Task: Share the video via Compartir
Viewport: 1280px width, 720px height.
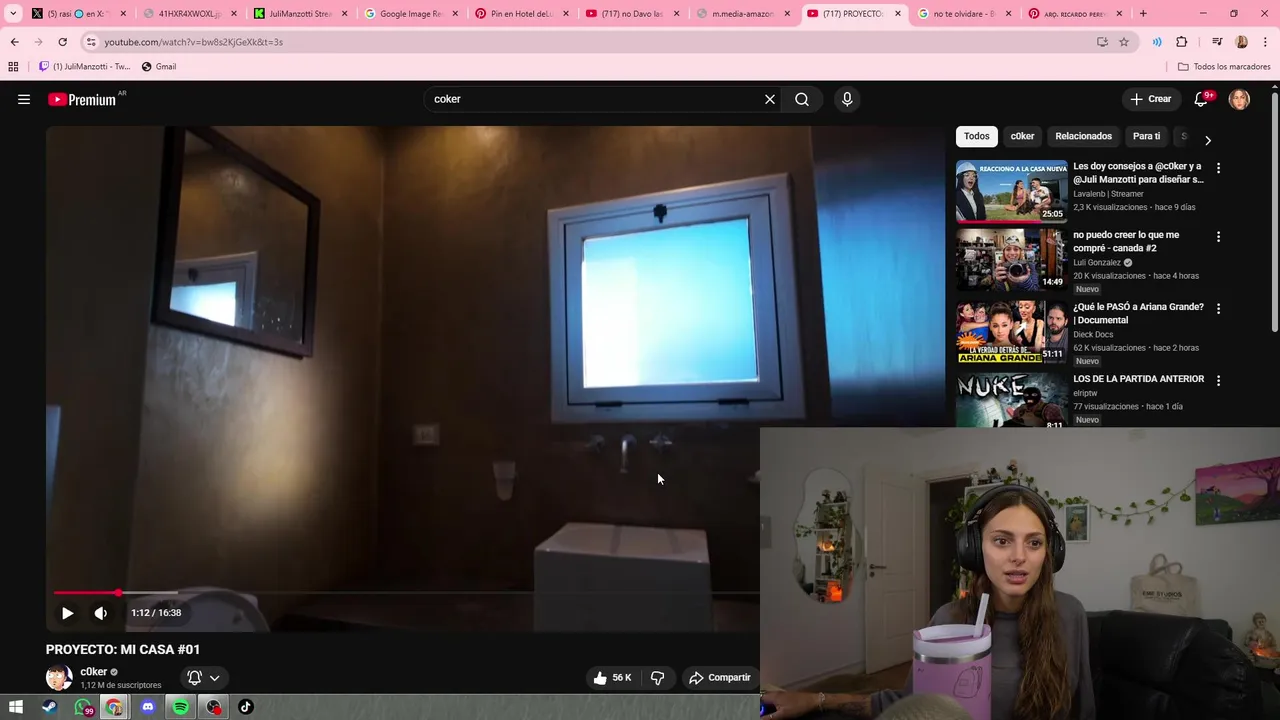Action: (x=719, y=677)
